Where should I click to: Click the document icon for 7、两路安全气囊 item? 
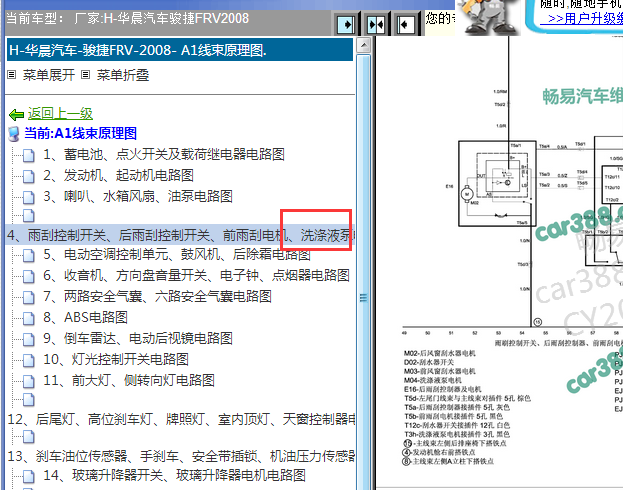29,297
